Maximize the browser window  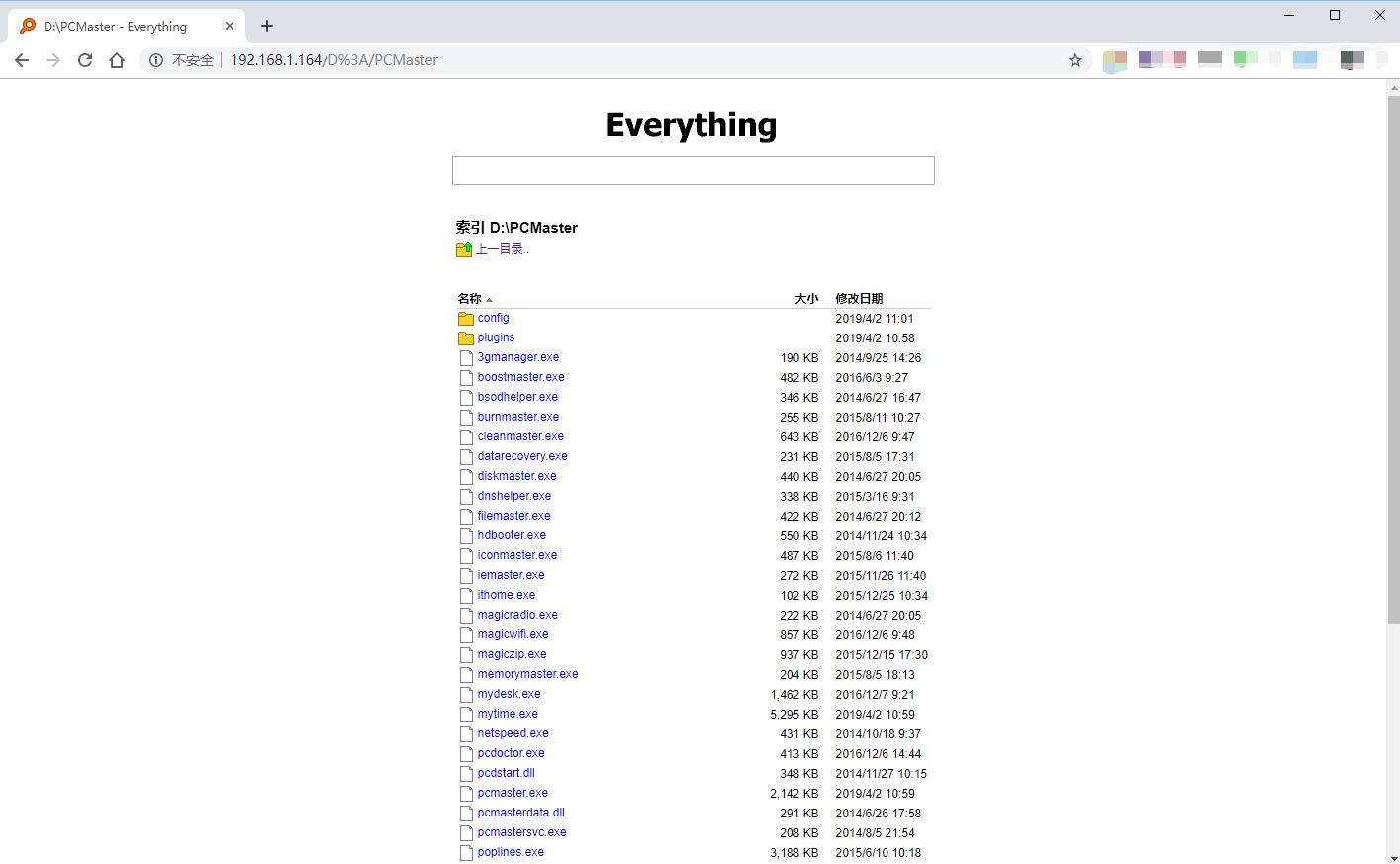[x=1335, y=15]
